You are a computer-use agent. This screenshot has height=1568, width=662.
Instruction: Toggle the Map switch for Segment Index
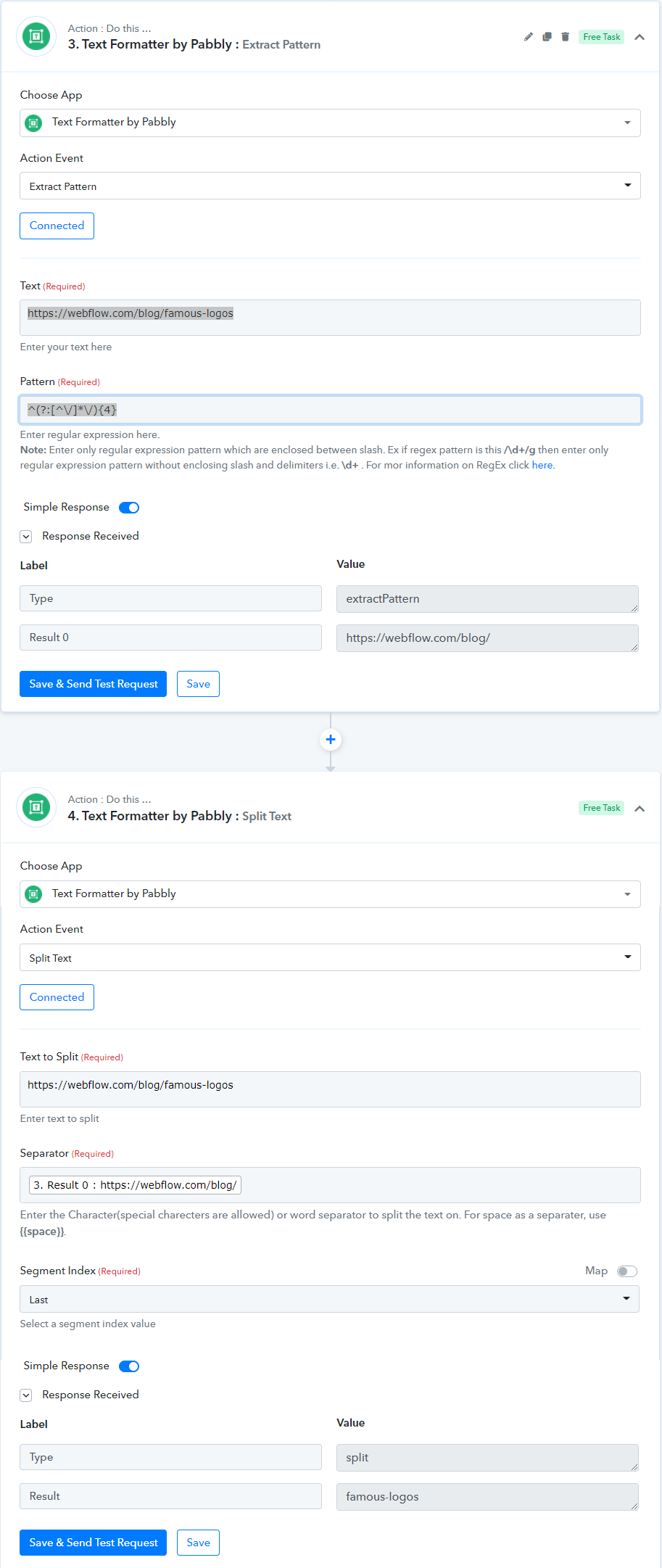tap(627, 1271)
